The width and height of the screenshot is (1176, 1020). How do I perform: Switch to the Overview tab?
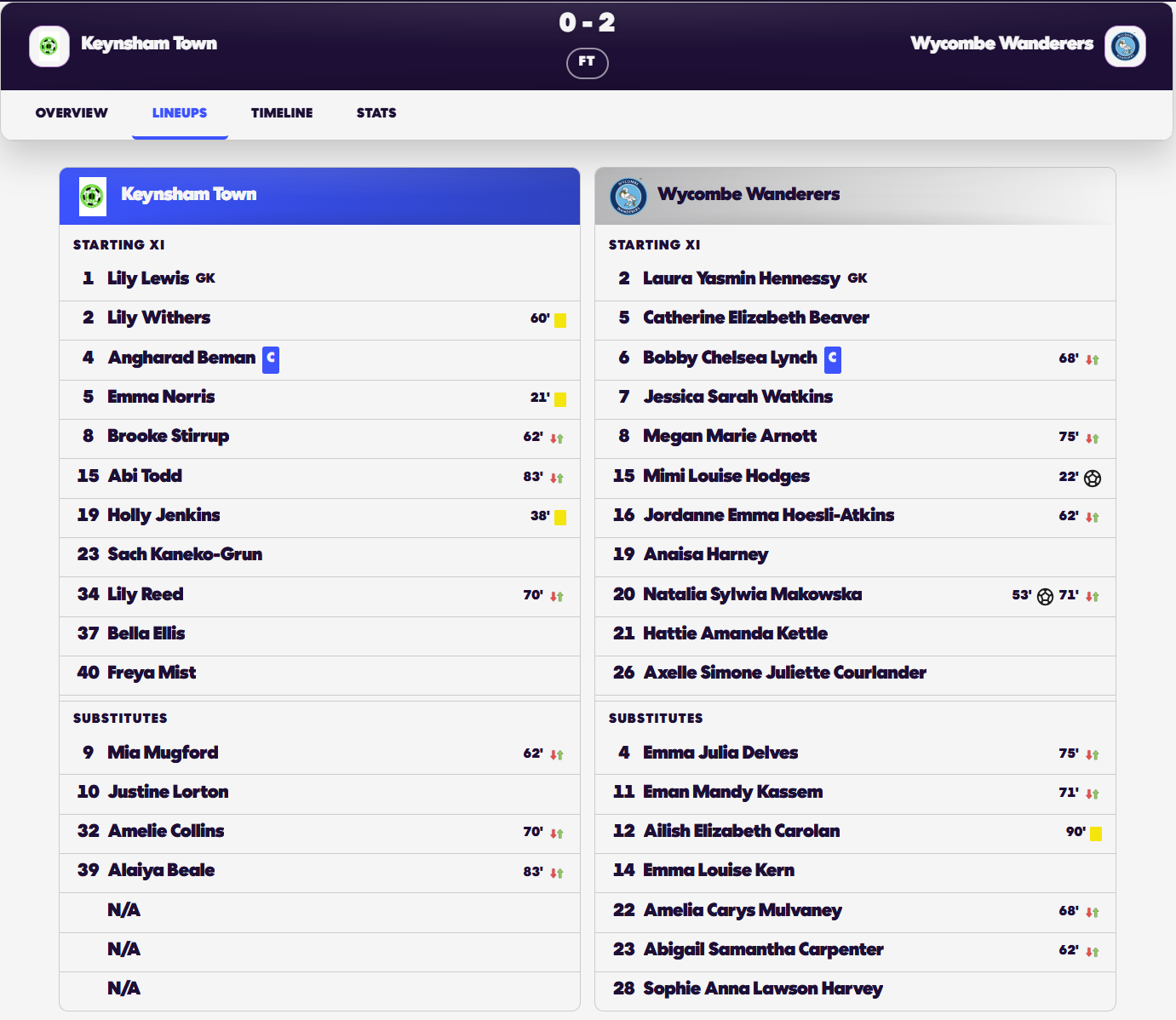coord(72,113)
